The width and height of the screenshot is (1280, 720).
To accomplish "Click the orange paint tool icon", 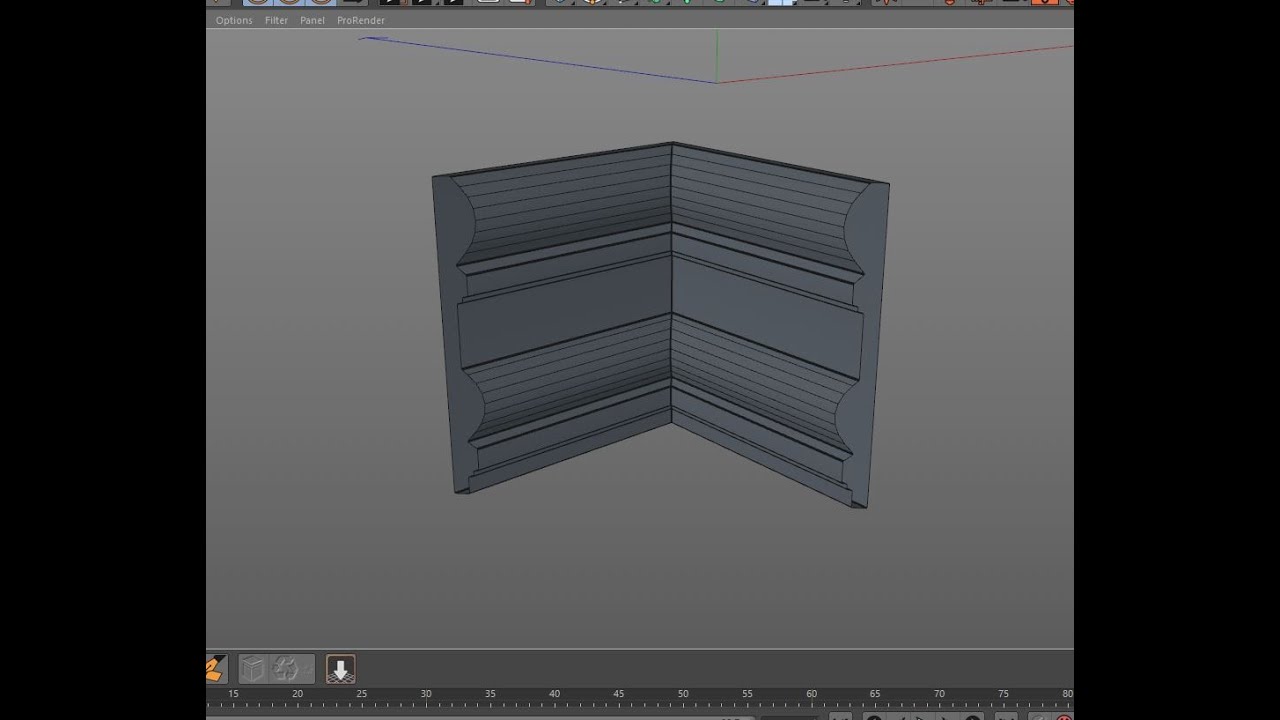I will point(216,669).
